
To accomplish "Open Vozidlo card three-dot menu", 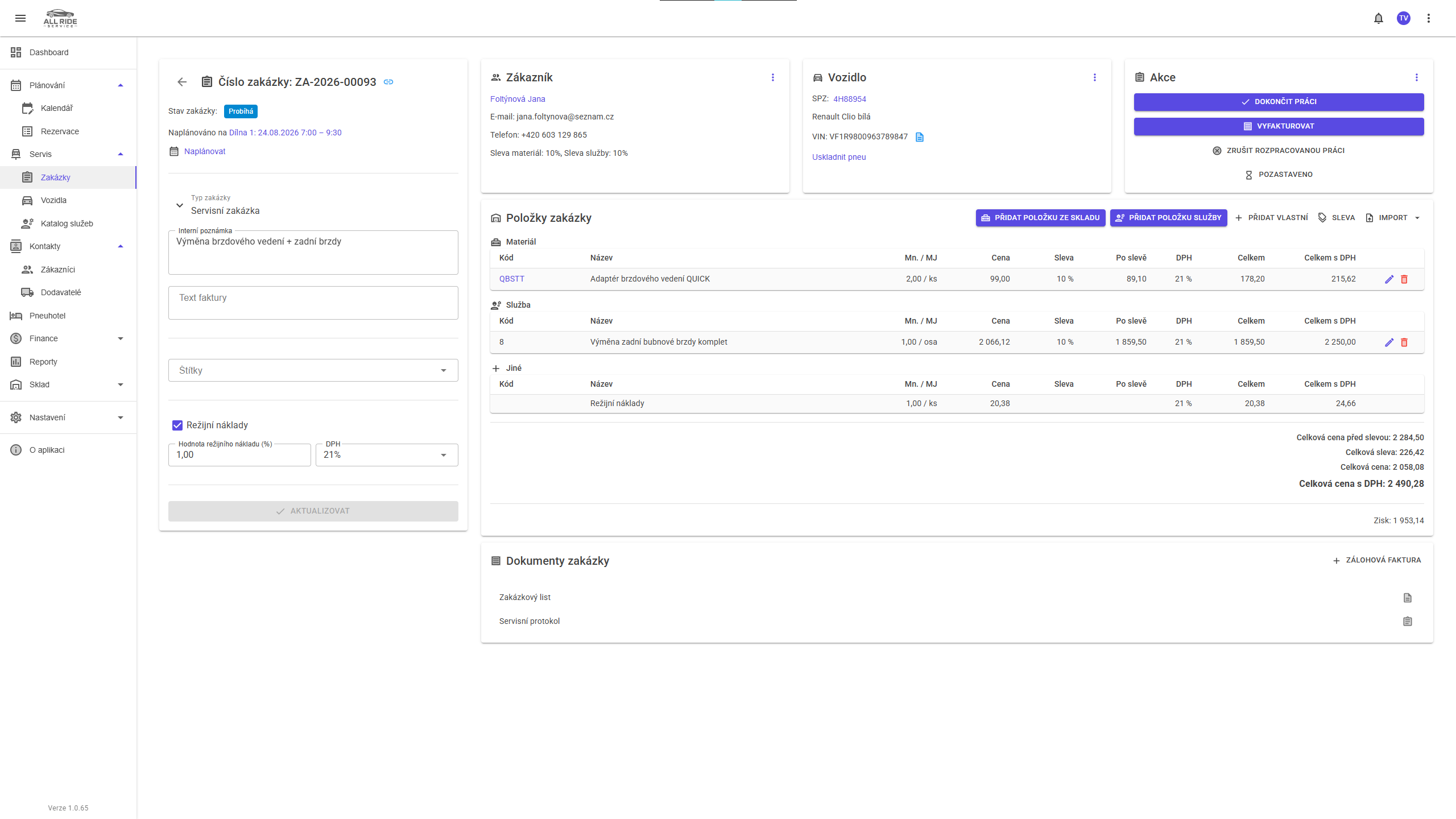I will pos(1095,77).
